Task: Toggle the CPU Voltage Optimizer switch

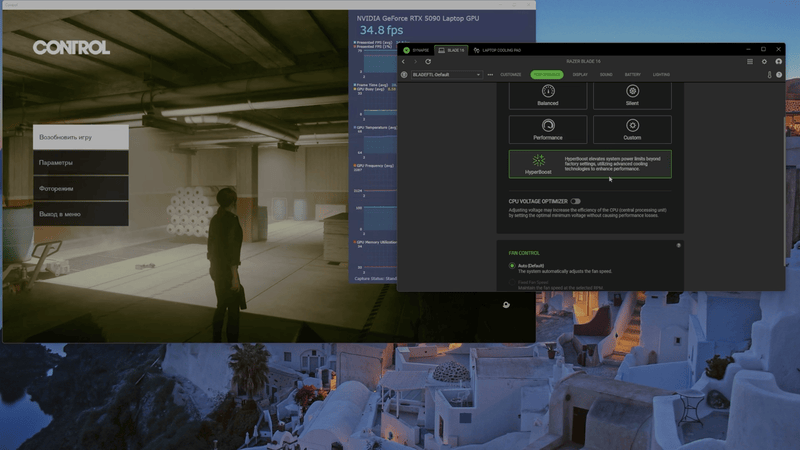Action: (x=576, y=201)
